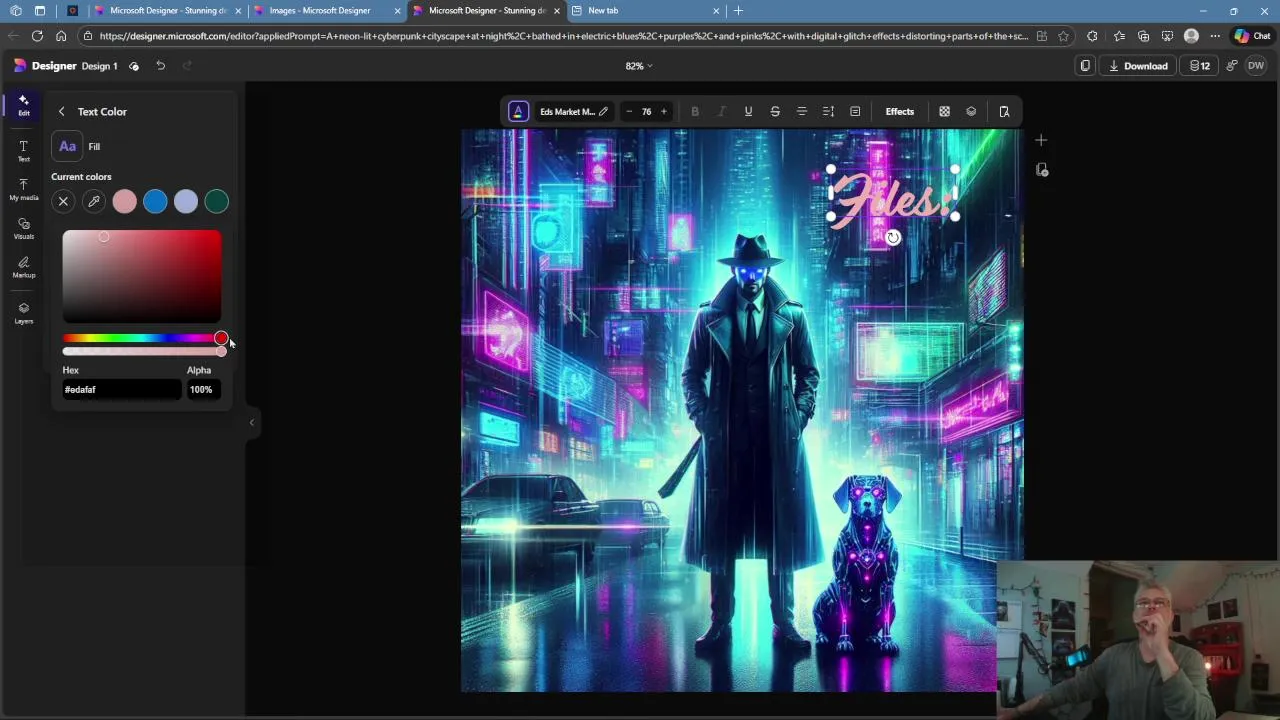1280x720 pixels.
Task: Switch to the New tab browser tab
Action: click(x=645, y=10)
